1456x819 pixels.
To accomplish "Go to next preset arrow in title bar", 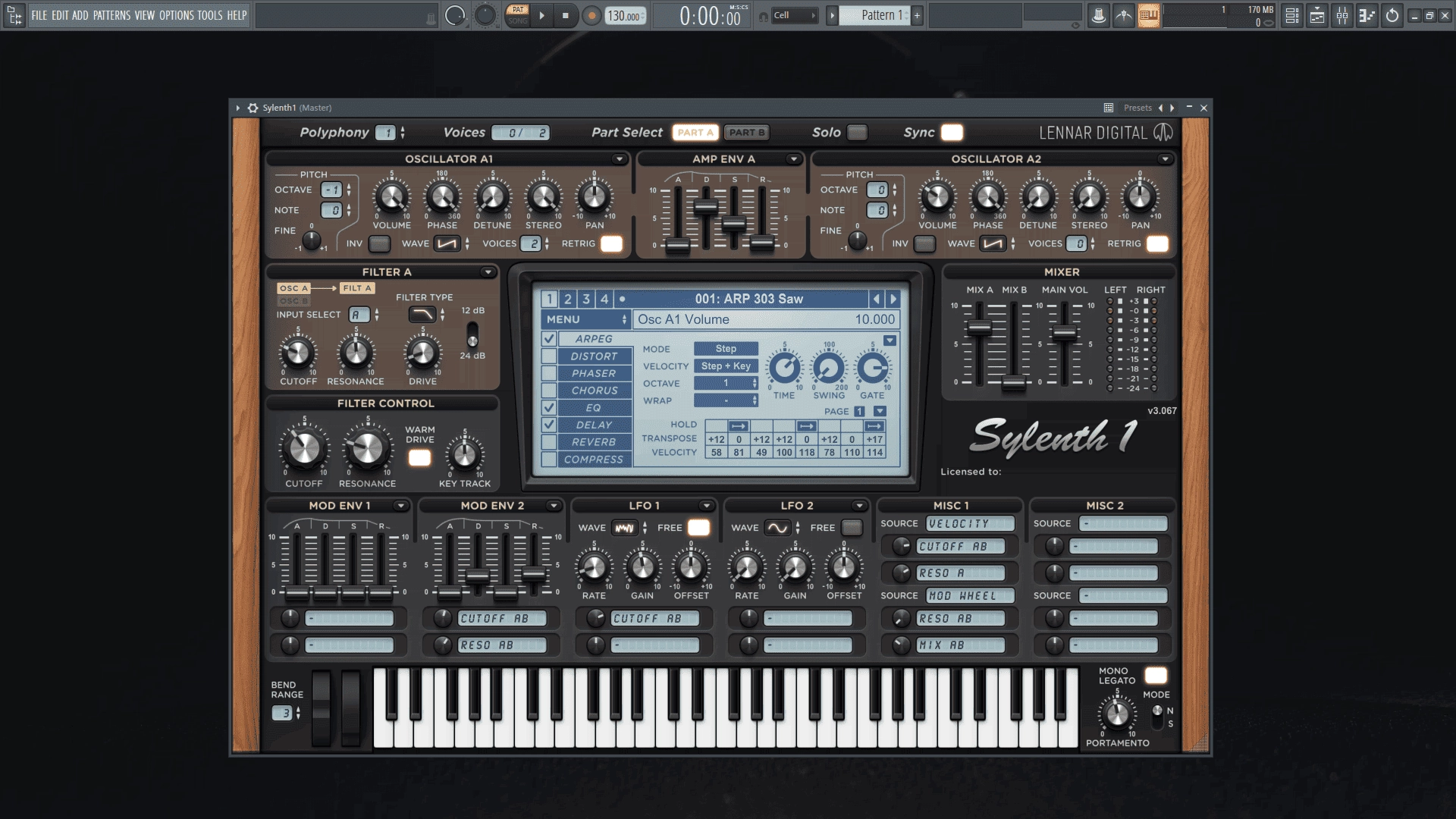I will click(1172, 108).
